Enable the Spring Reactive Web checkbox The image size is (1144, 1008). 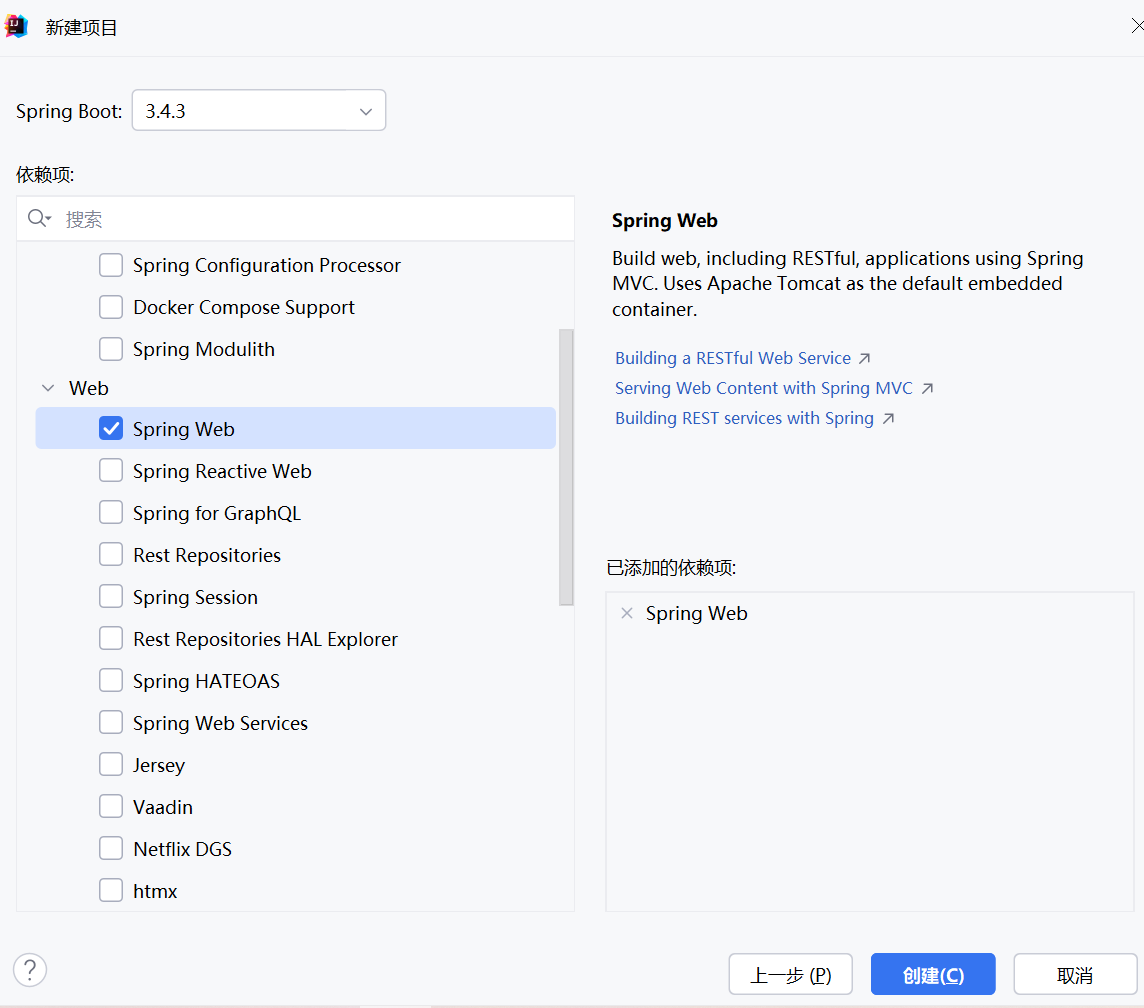coord(111,471)
